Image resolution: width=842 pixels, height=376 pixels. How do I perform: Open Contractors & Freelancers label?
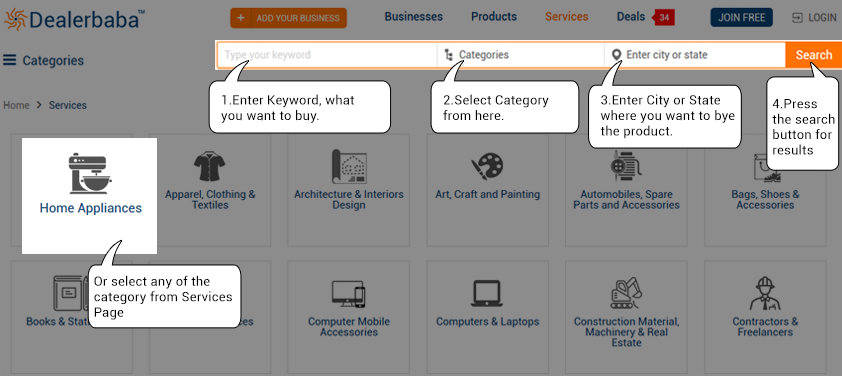(765, 327)
